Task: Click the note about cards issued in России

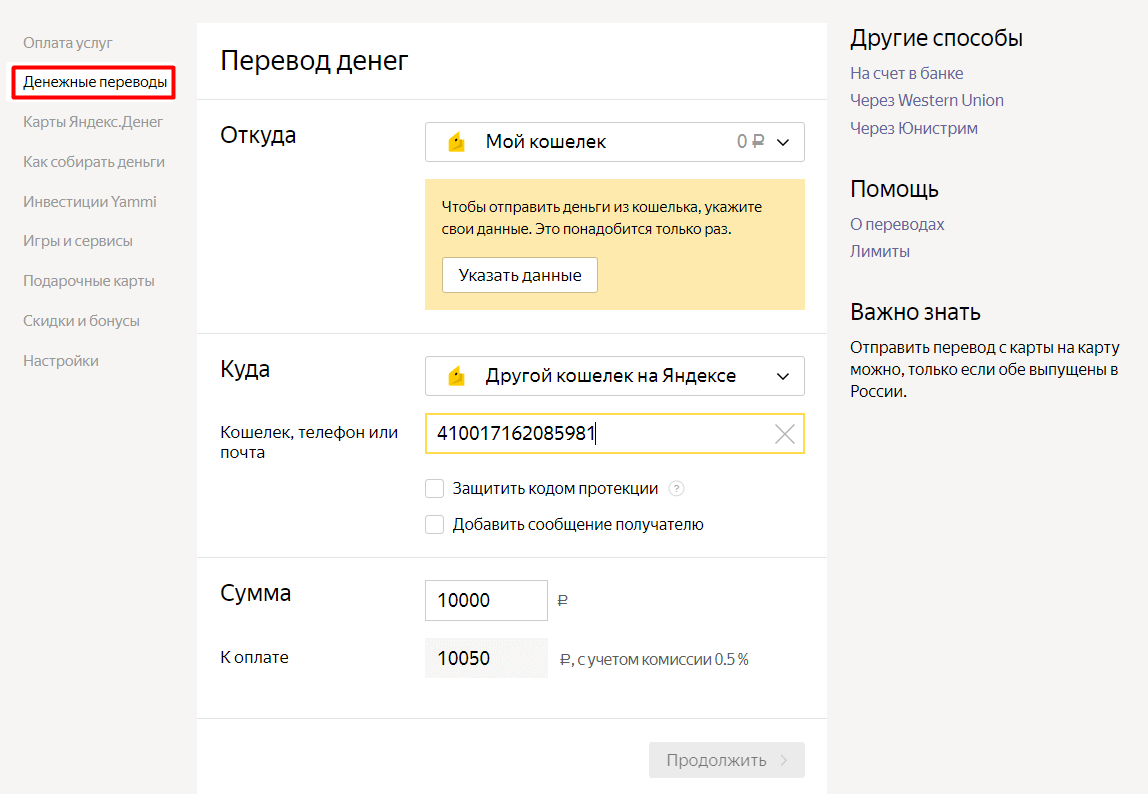Action: (x=985, y=369)
